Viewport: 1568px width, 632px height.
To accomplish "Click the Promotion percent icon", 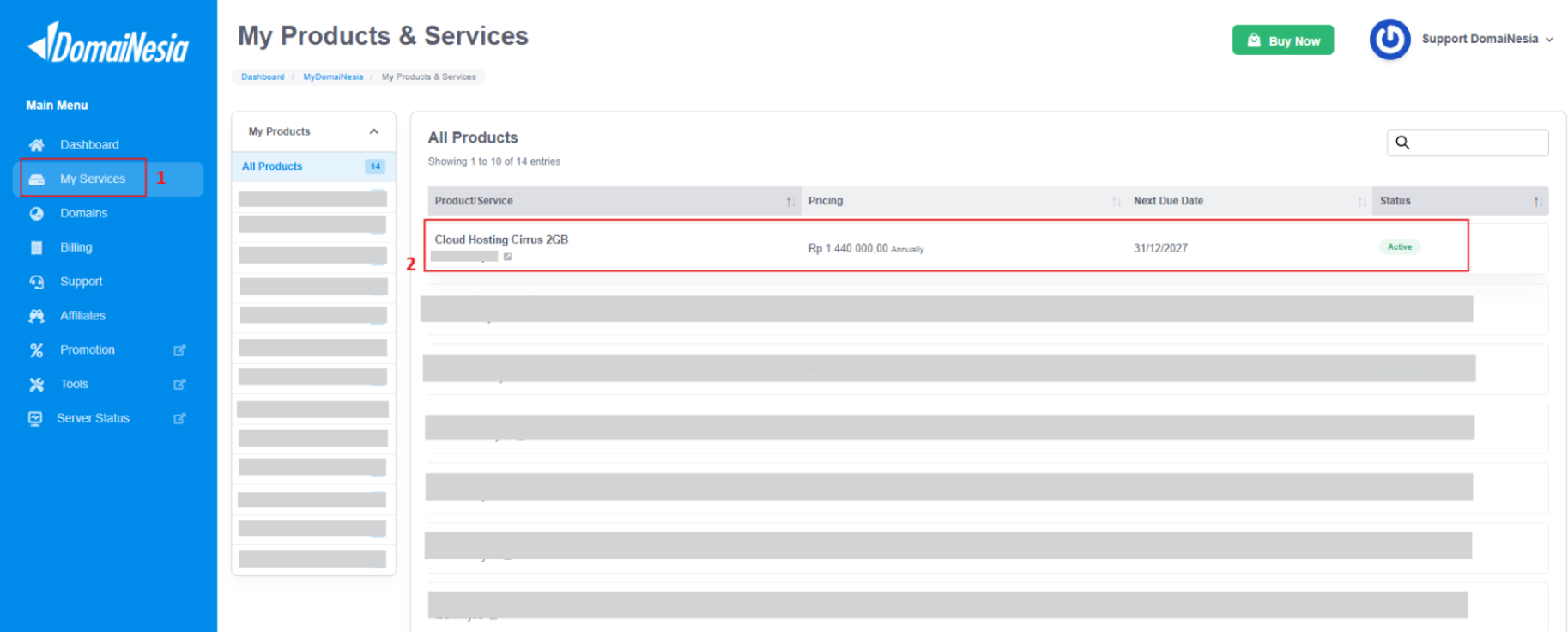I will coord(36,350).
